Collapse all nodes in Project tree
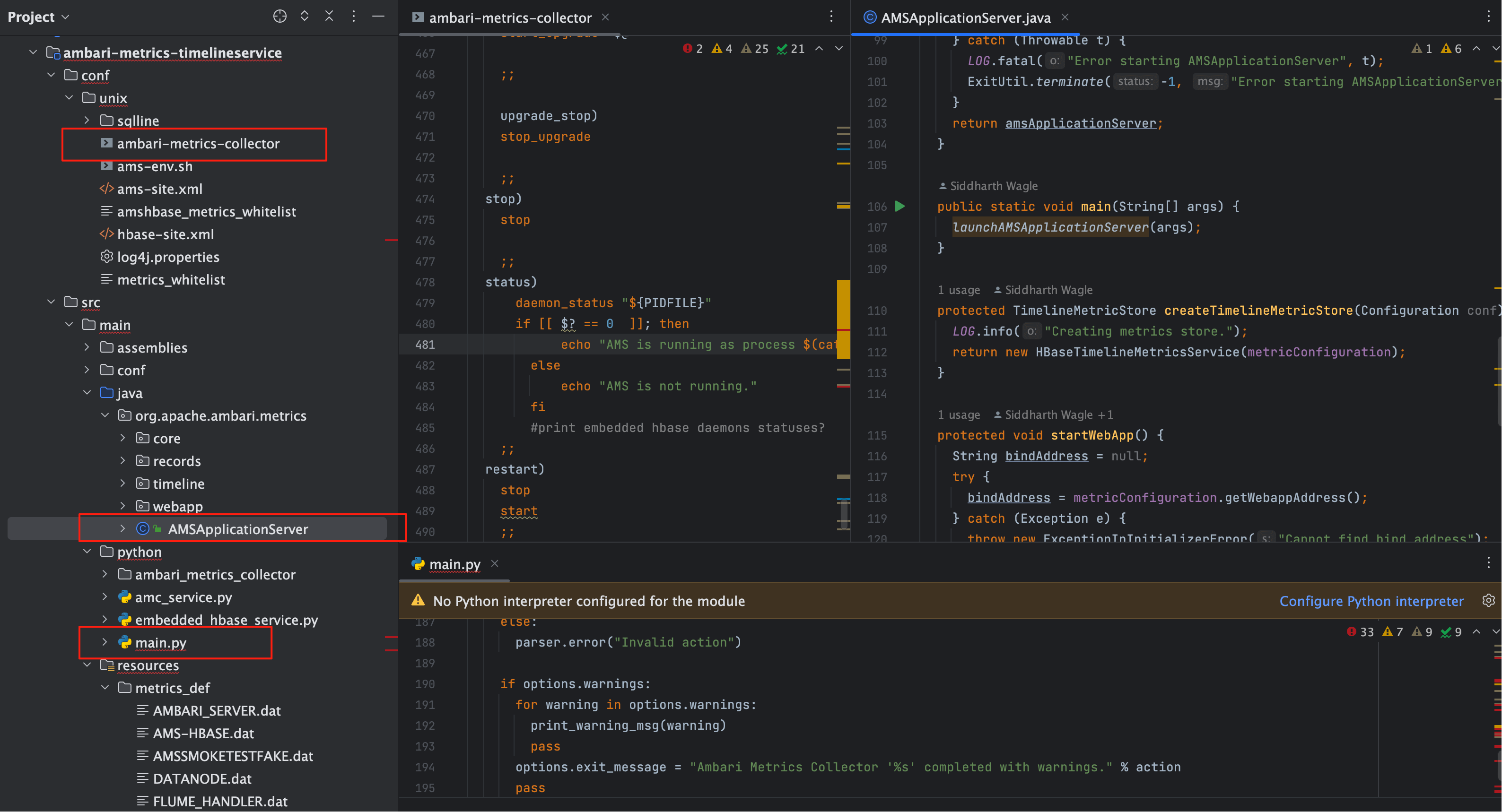This screenshot has width=1502, height=812. (329, 17)
